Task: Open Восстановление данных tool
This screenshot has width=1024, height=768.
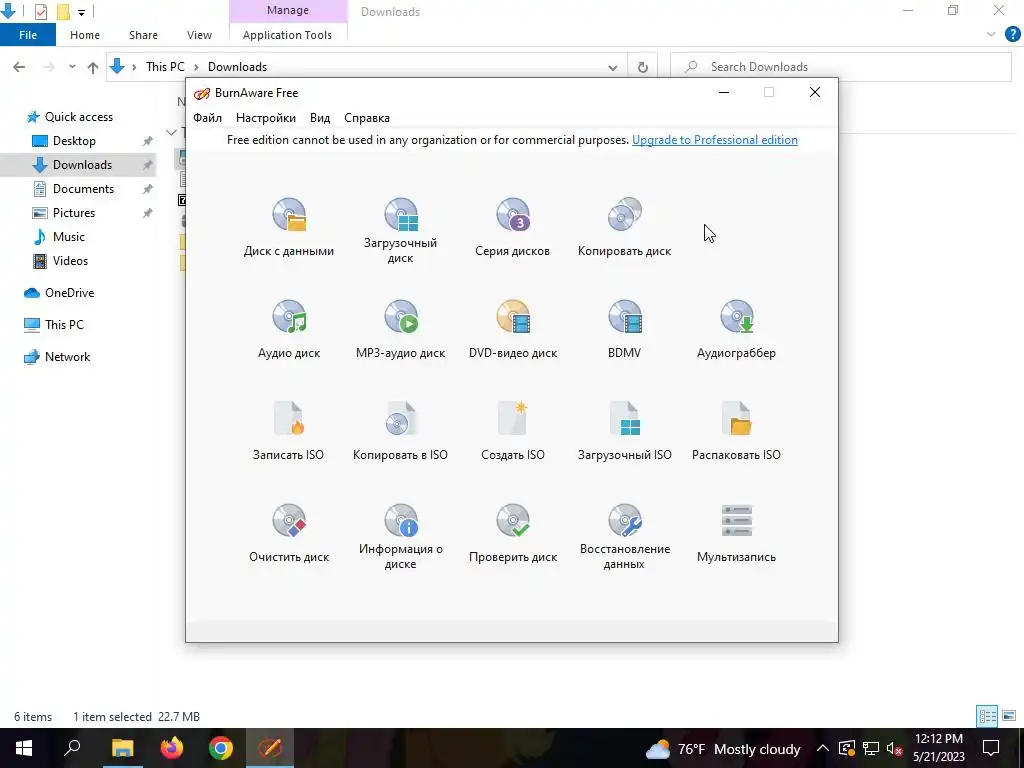Action: point(624,536)
